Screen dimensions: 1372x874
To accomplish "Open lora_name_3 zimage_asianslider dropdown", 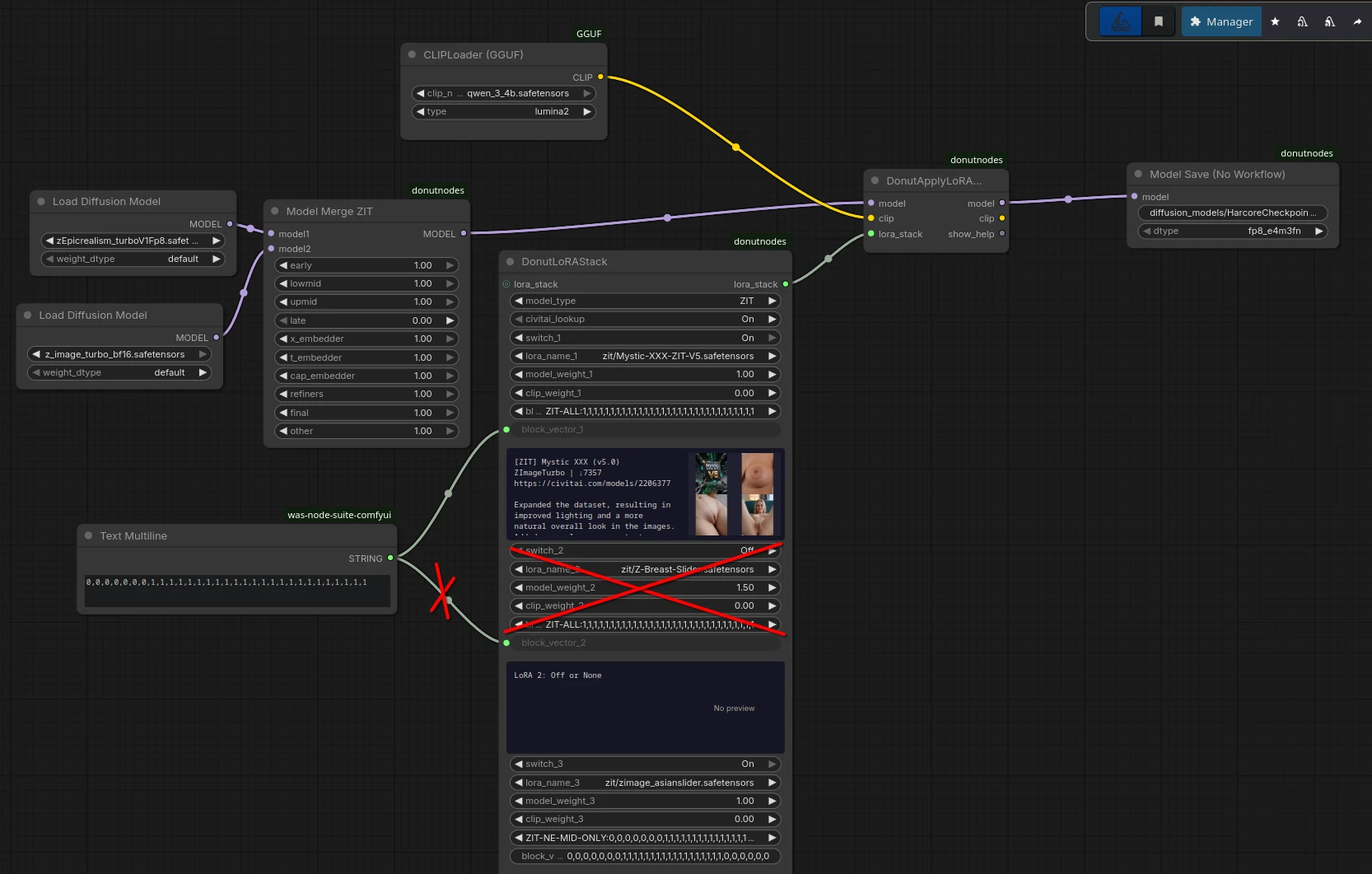I will coord(645,783).
